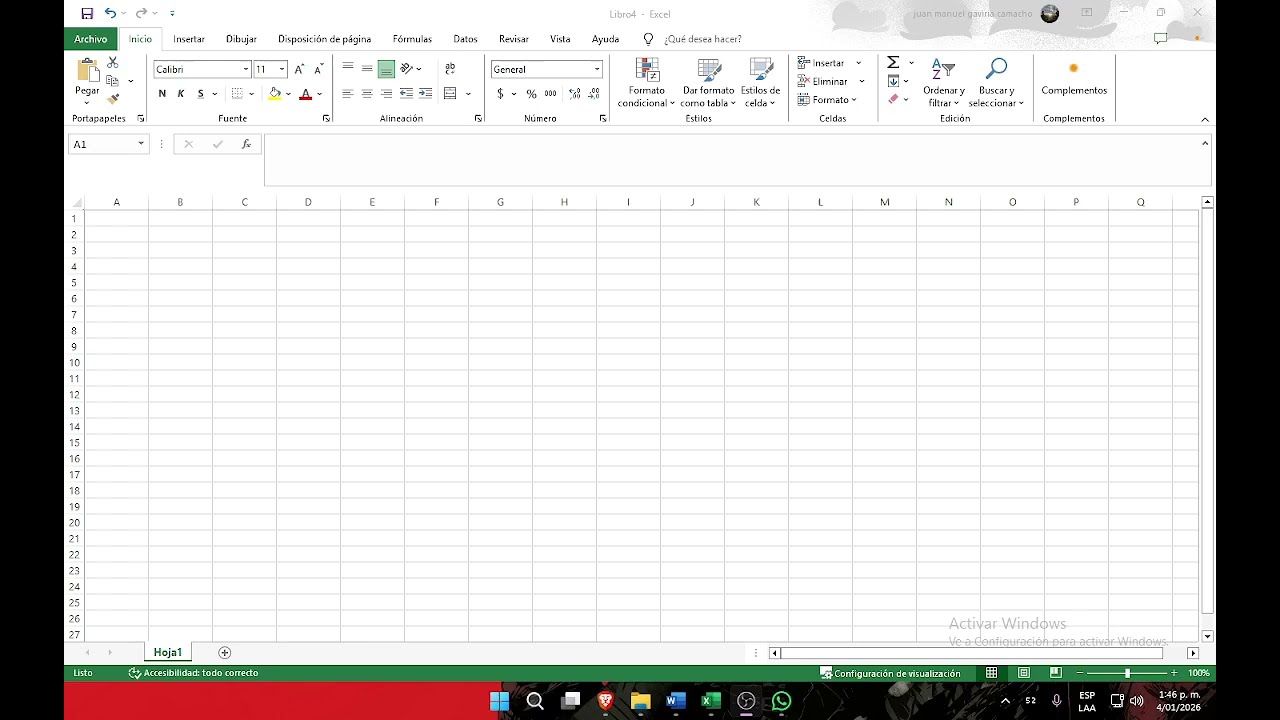This screenshot has height=720, width=1280.
Task: Click the Insert function fx icon
Action: pos(246,144)
